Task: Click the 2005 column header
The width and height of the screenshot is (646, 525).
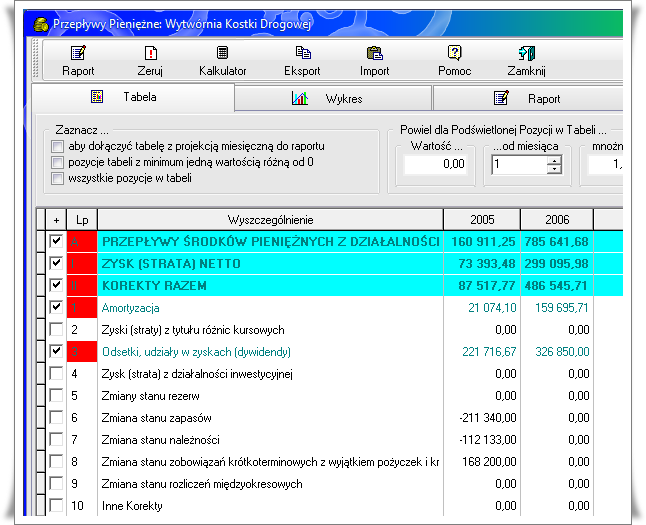Action: point(481,218)
